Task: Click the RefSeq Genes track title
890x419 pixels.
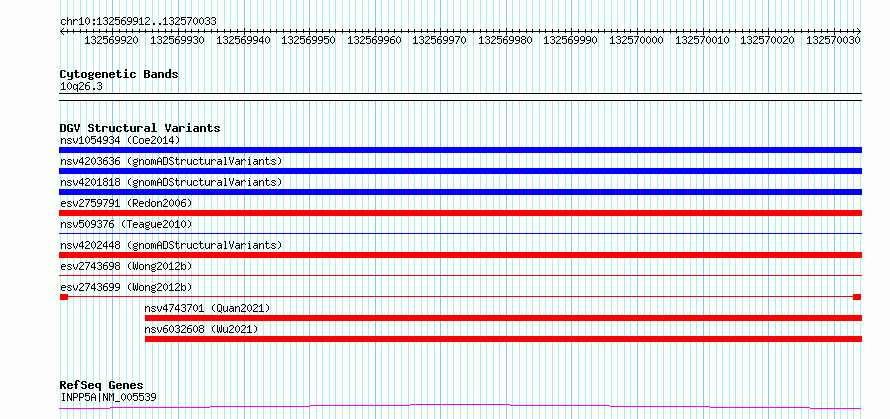Action: pos(102,386)
